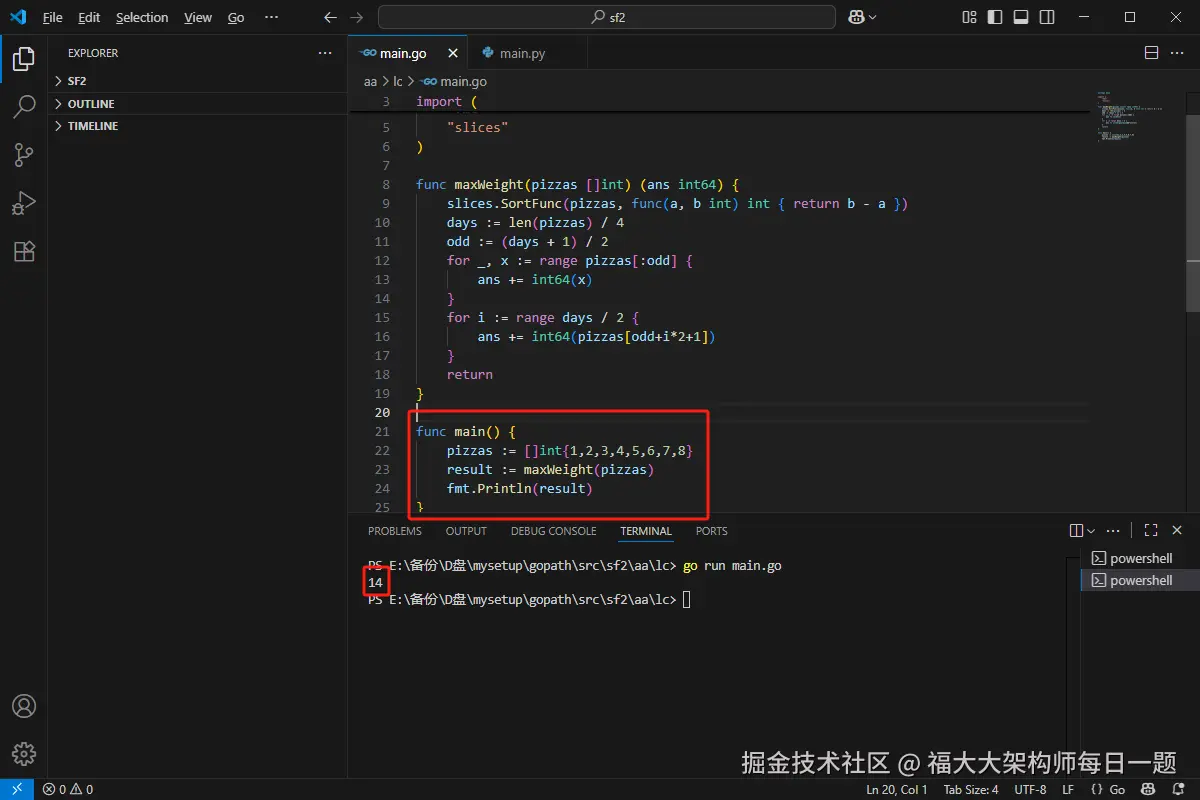Close the terminal panel

point(1177,530)
